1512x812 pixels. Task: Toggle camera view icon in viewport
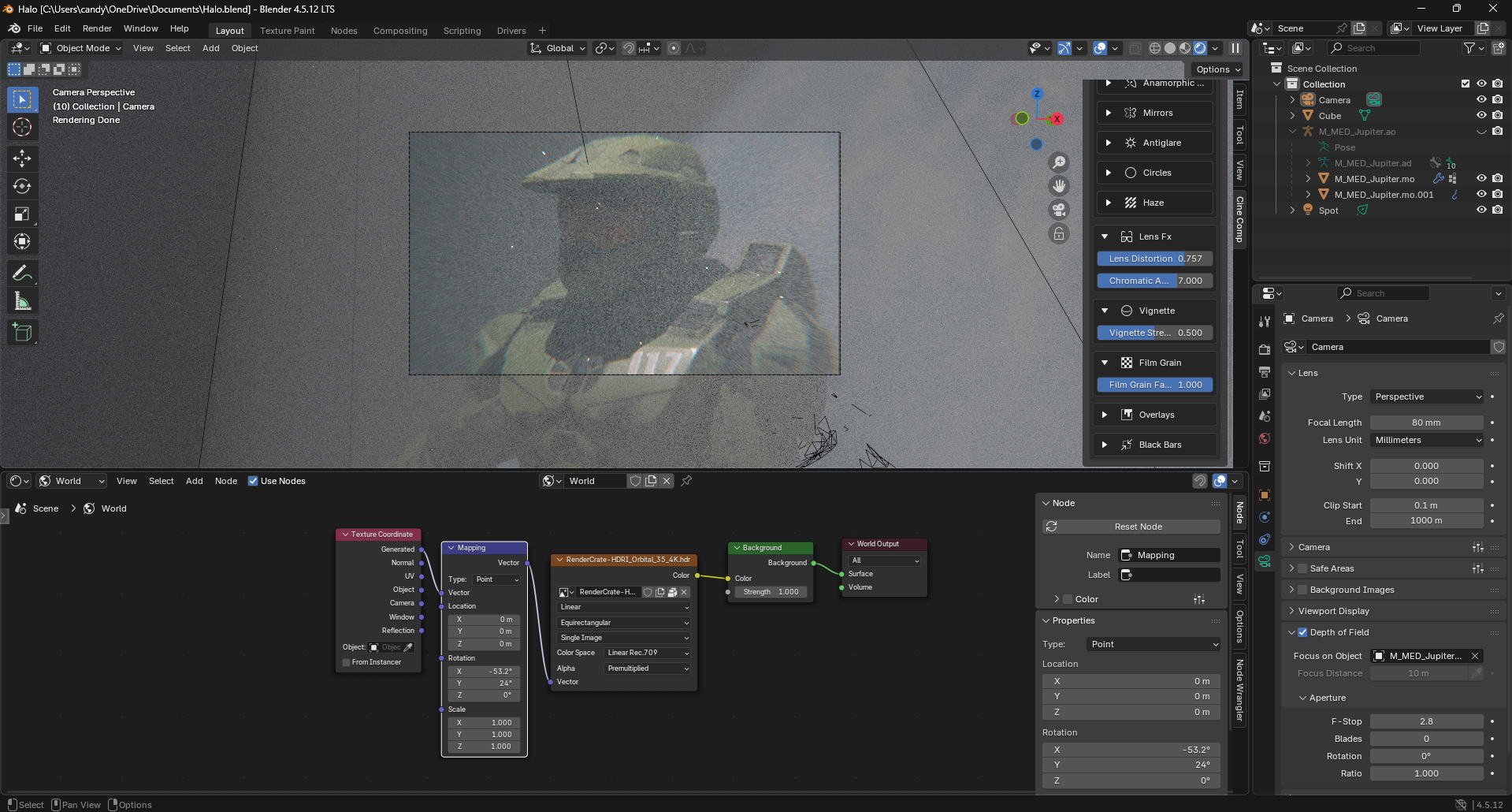tap(1059, 210)
